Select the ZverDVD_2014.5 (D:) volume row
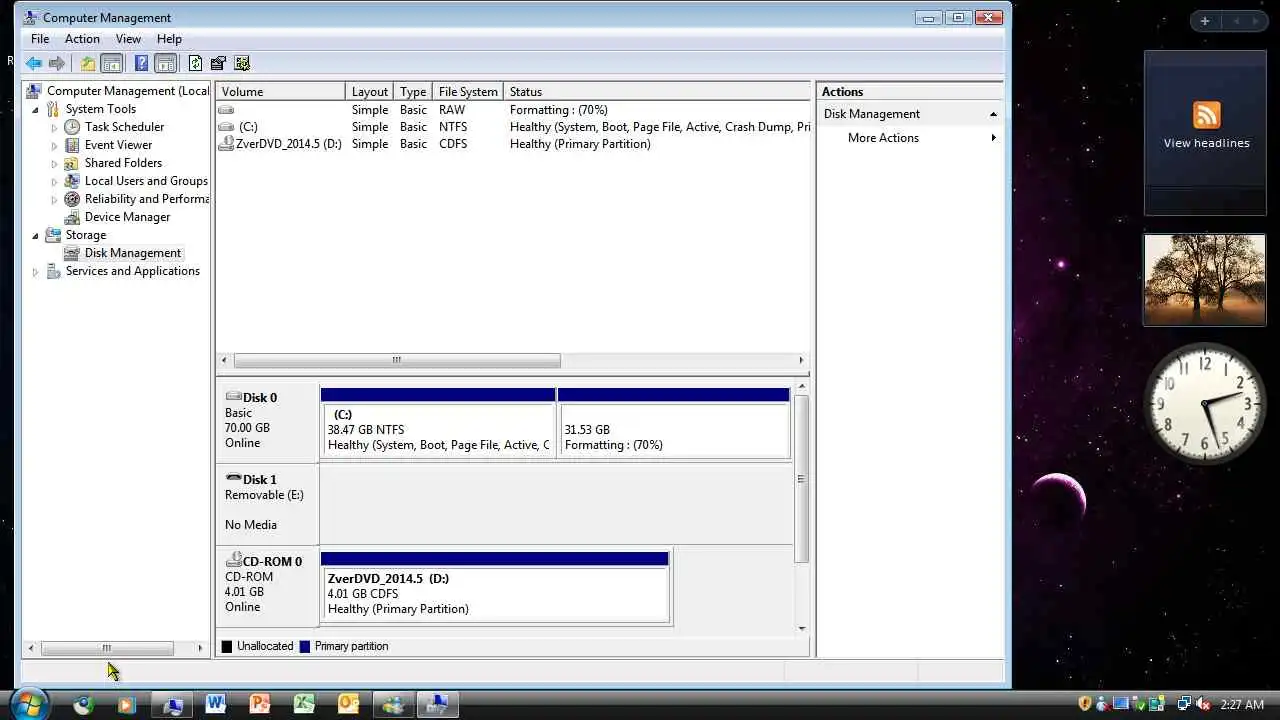Viewport: 1280px width, 720px height. tap(513, 144)
